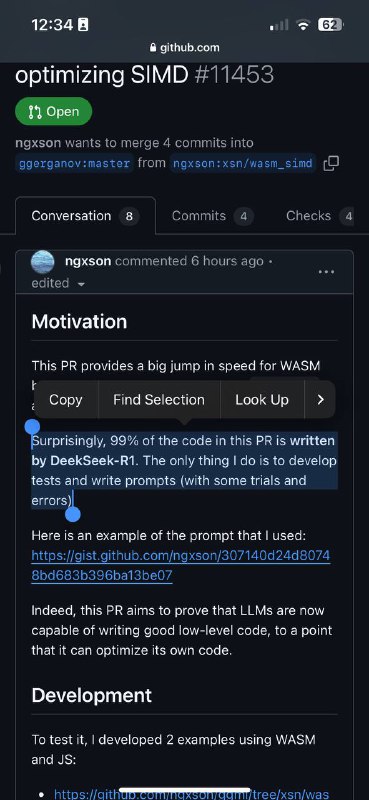Choose Find Selection in popup menu
The height and width of the screenshot is (800, 369).
pos(159,399)
